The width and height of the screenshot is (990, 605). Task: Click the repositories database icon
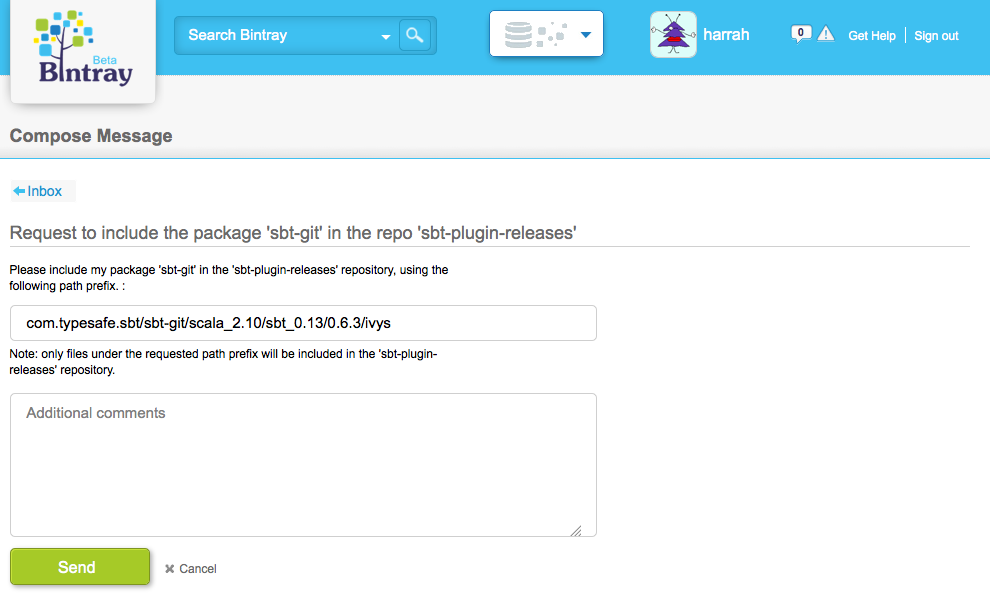point(519,35)
